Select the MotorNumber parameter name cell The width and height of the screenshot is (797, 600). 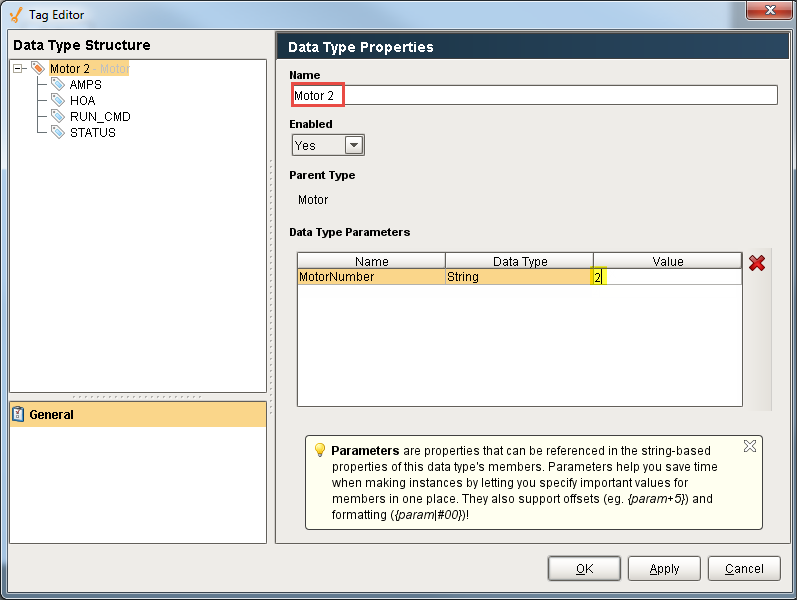pyautogui.click(x=371, y=277)
